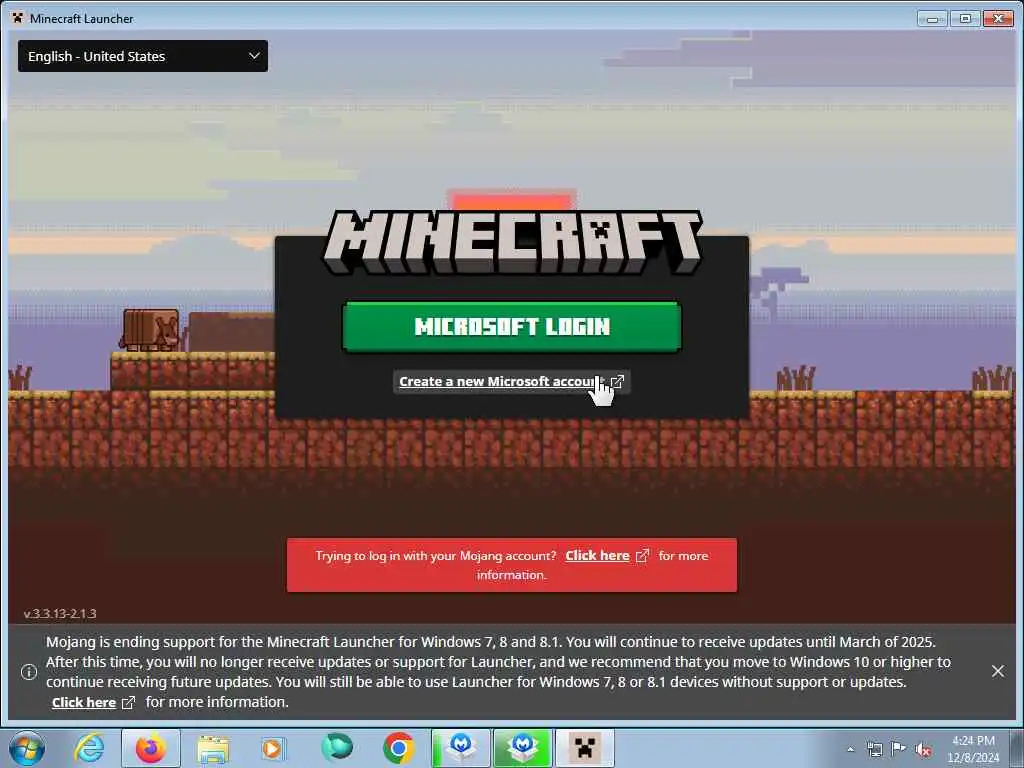This screenshot has height=768, width=1024.
Task: Click the muted volume speaker tray icon
Action: [923, 750]
